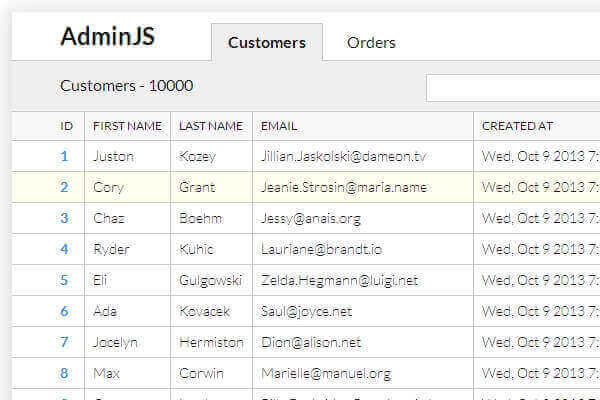This screenshot has width=600, height=400.
Task: Click created-at date in Max row
Action: (541, 373)
